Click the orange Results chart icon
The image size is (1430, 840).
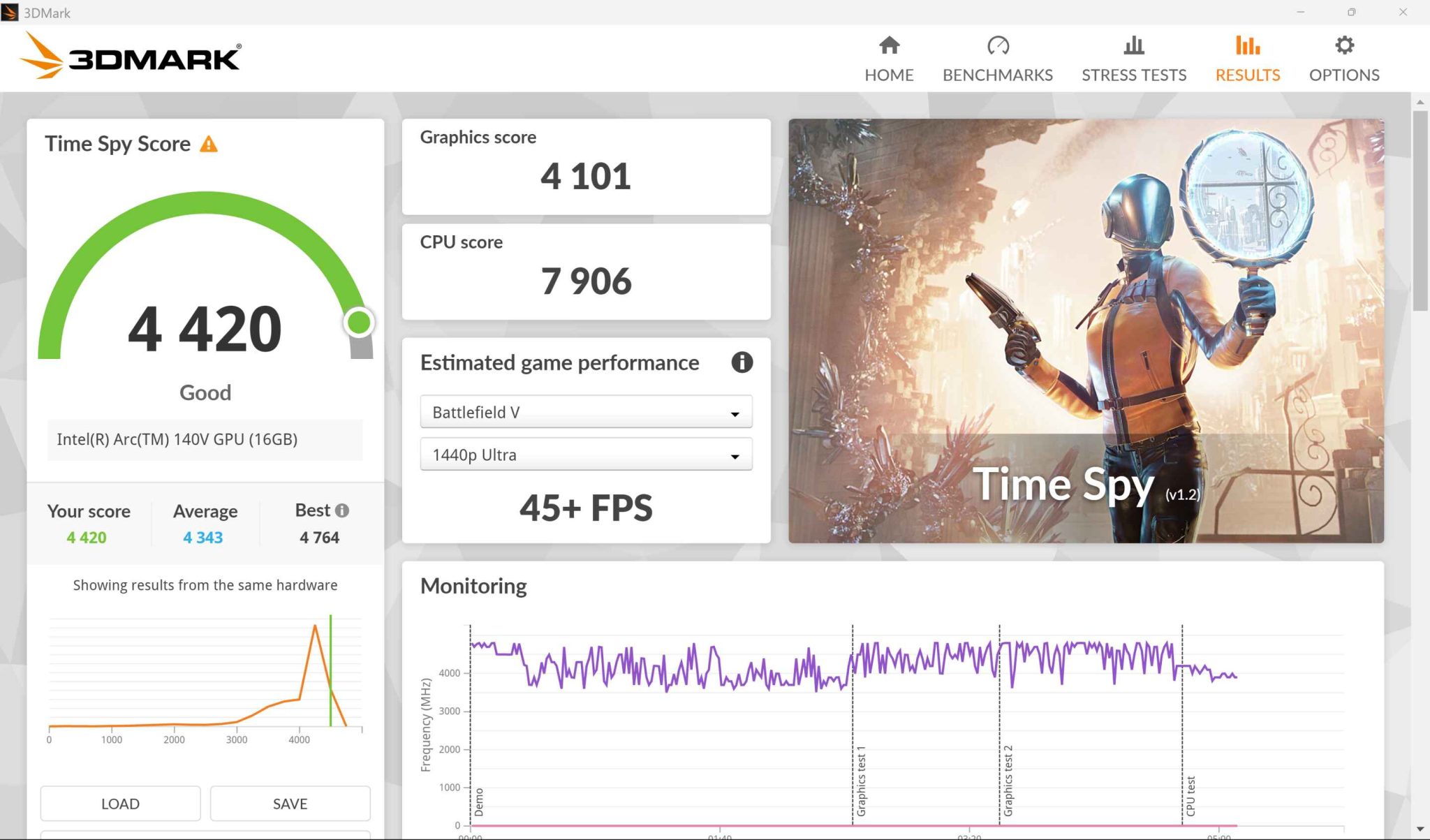point(1247,46)
